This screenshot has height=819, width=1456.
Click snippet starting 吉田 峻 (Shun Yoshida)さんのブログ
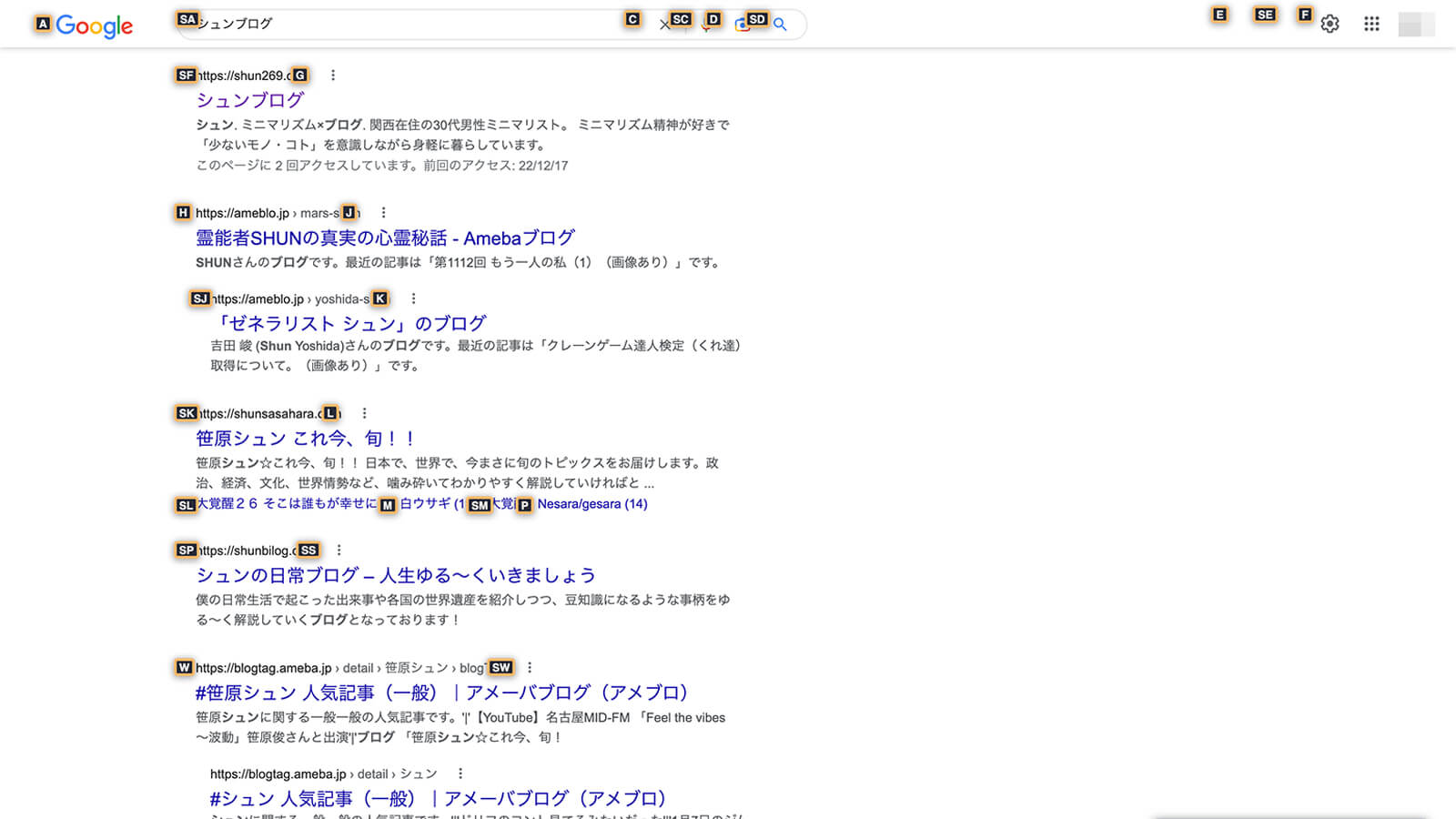coord(476,356)
